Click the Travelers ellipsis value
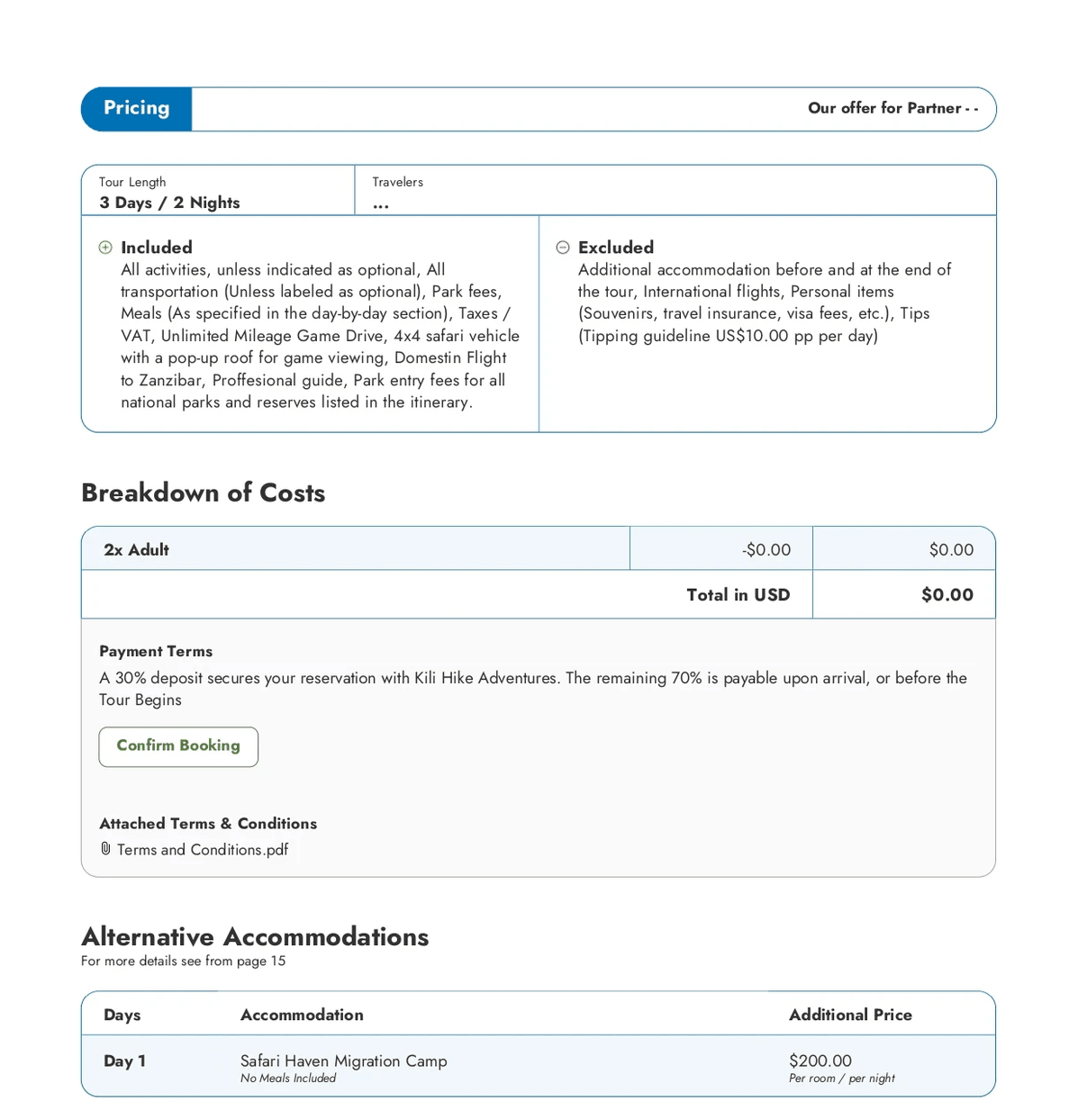The width and height of the screenshot is (1078, 1120). click(381, 205)
